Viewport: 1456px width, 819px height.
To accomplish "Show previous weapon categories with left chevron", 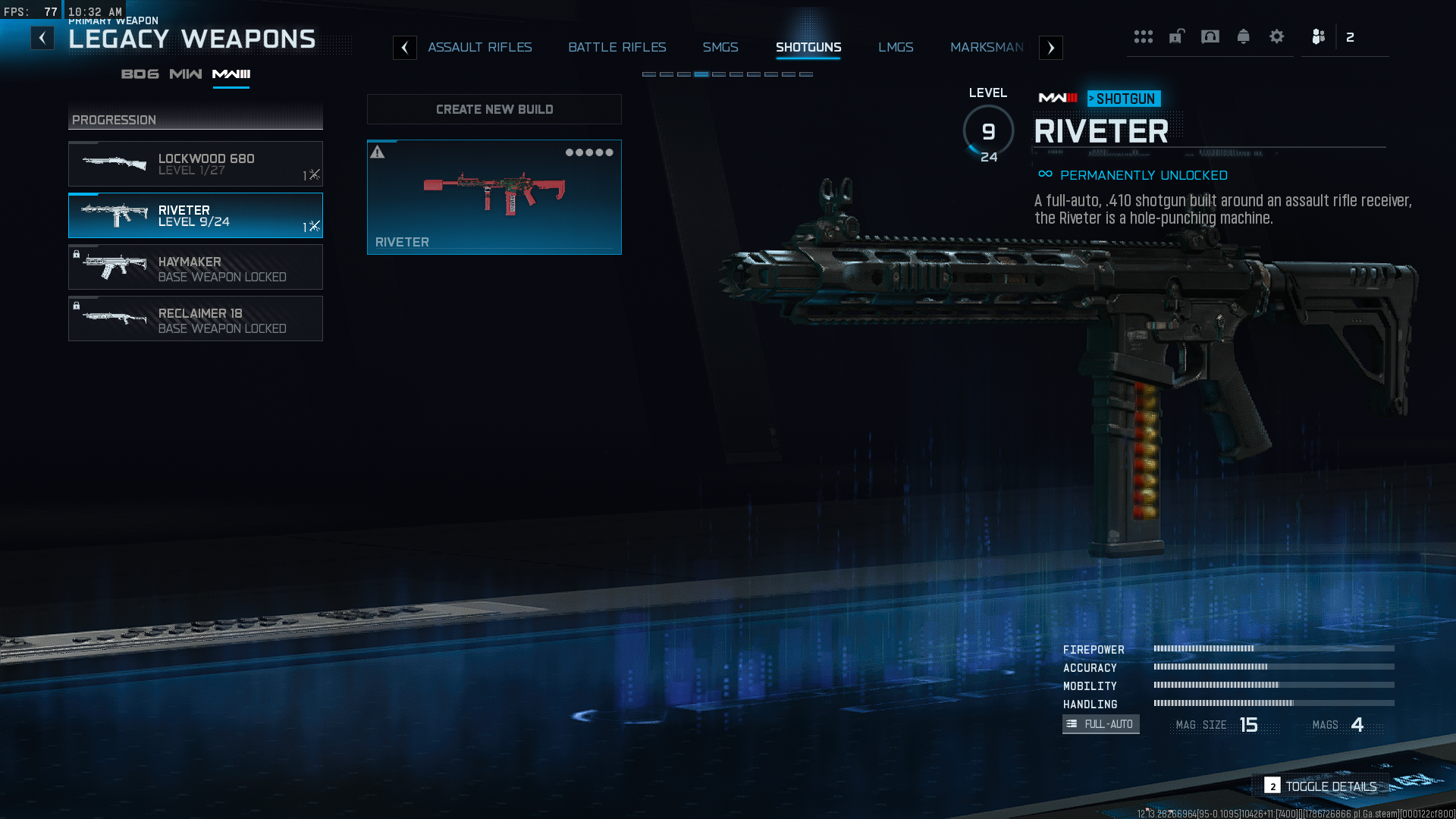I will tap(405, 48).
